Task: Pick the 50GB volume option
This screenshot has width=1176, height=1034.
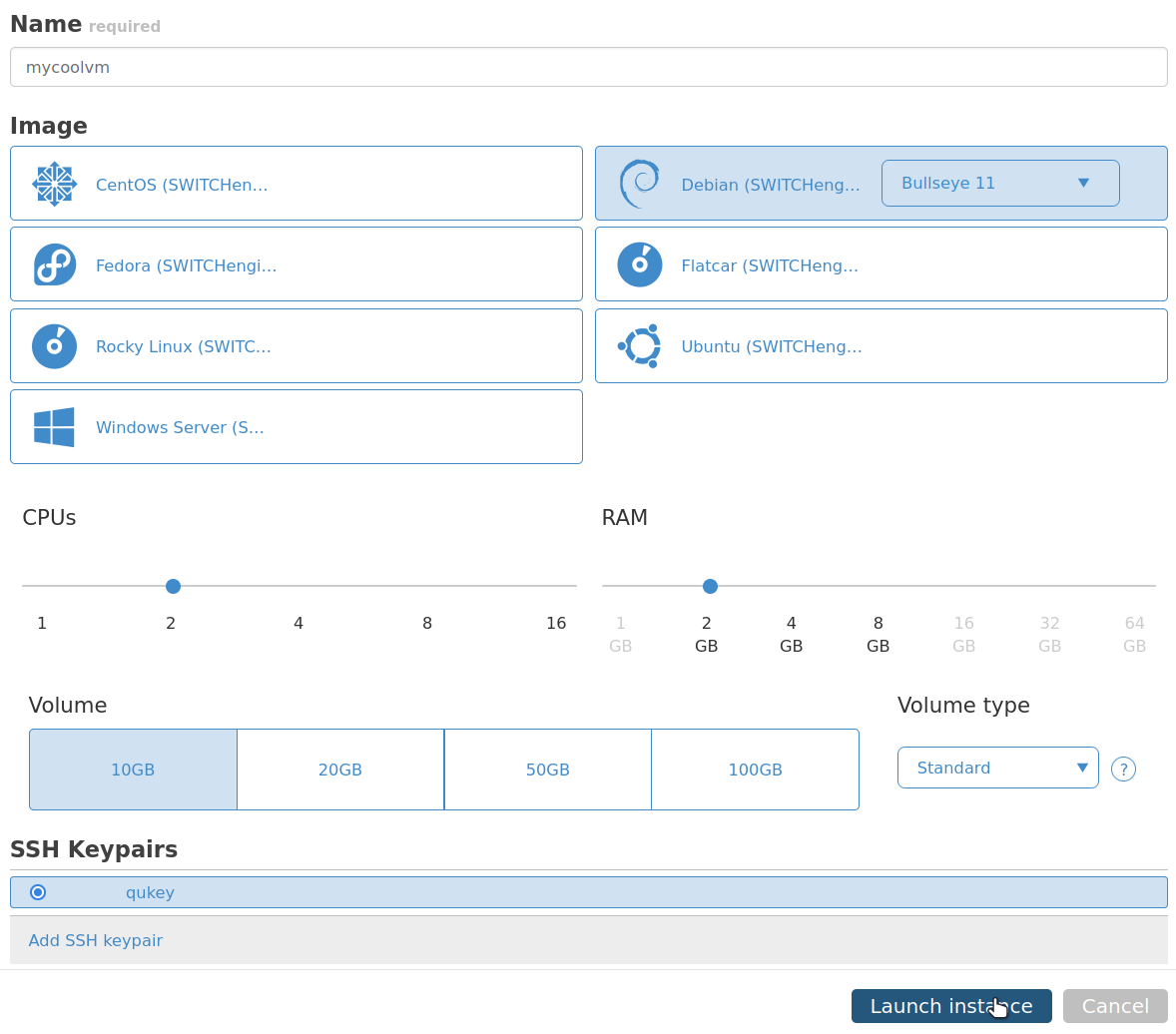Action: pos(547,770)
